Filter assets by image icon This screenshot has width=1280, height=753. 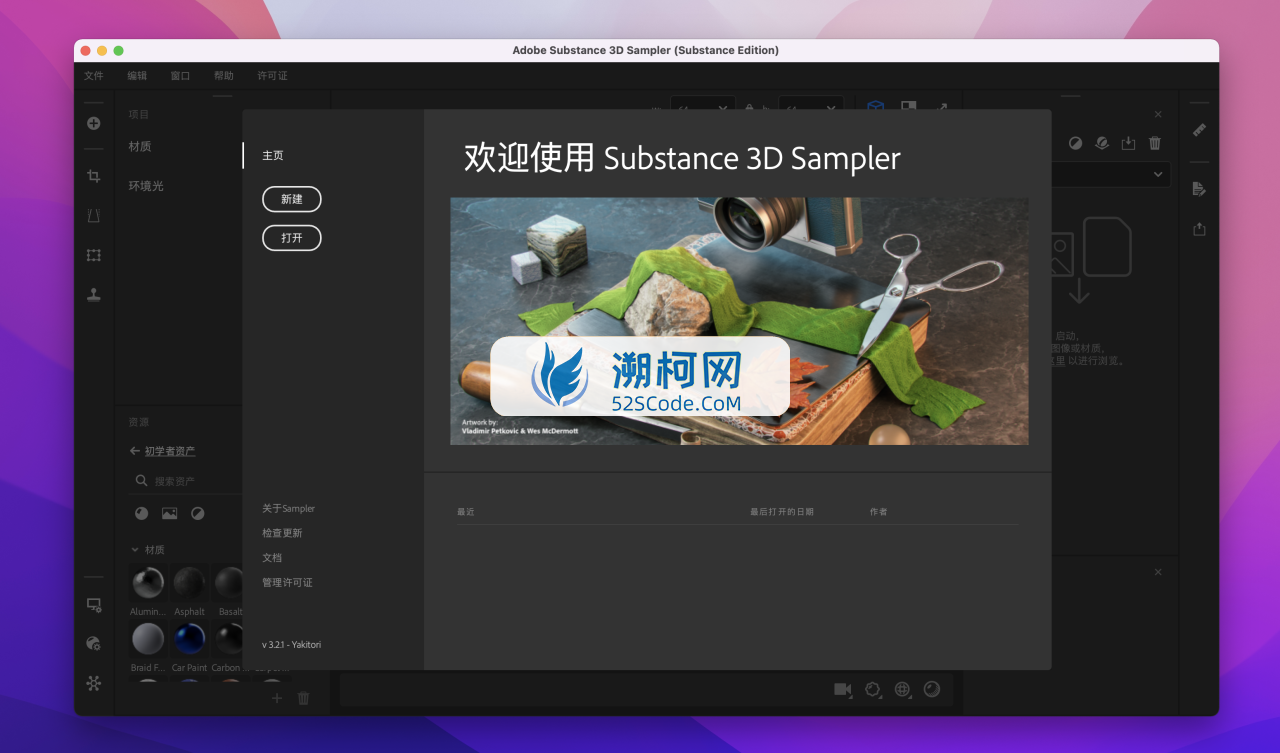(x=169, y=513)
